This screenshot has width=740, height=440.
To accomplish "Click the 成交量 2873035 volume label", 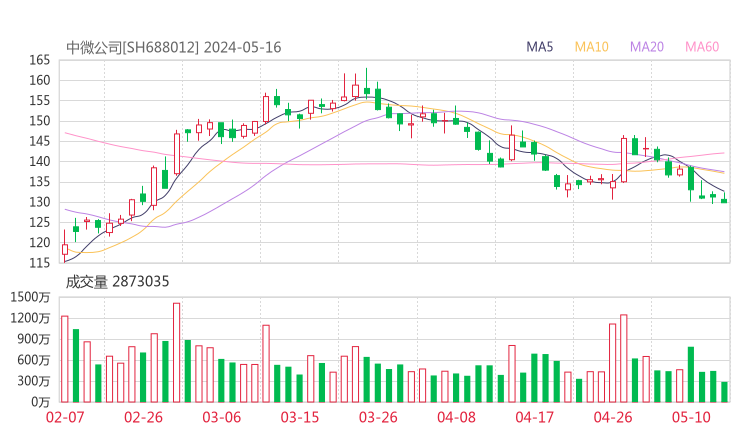I will [x=117, y=282].
